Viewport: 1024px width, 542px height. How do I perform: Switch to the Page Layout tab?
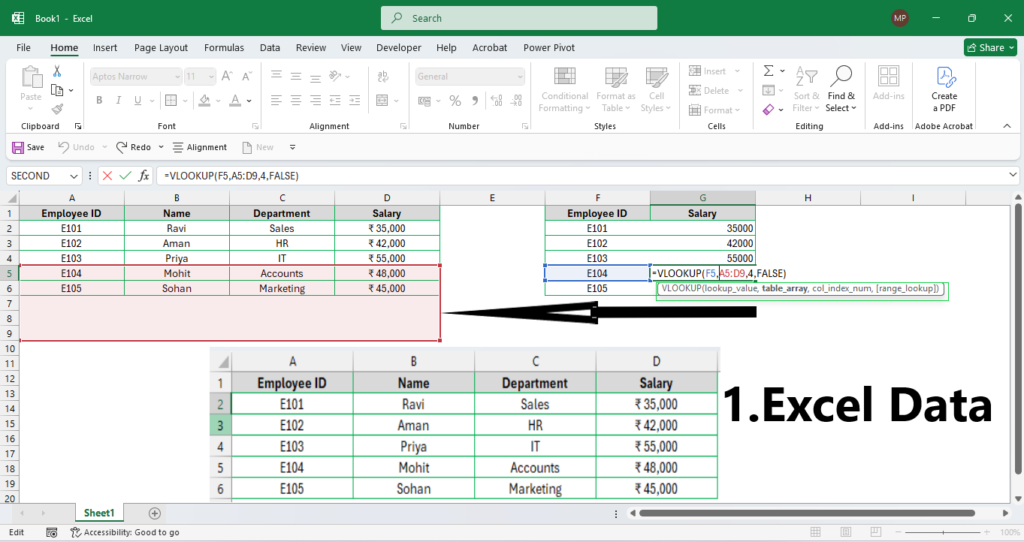pos(161,48)
